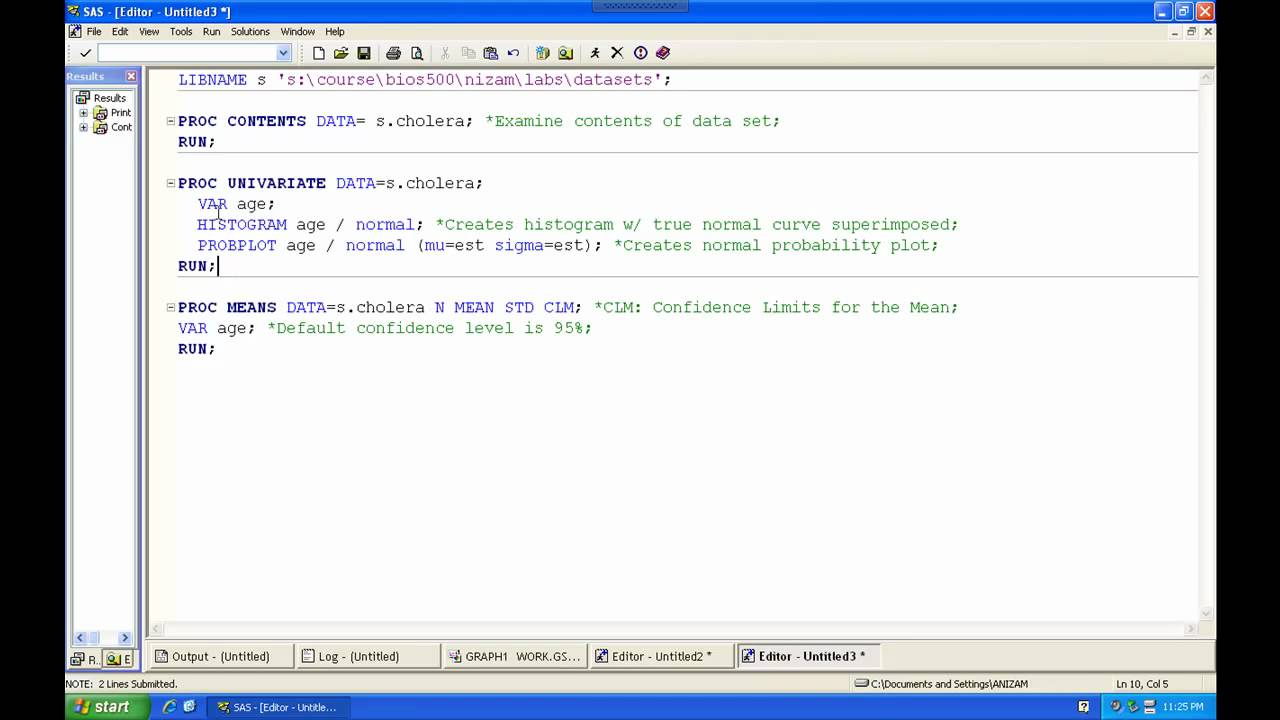Undo the last edit
This screenshot has height=720, width=1280.
[x=513, y=53]
